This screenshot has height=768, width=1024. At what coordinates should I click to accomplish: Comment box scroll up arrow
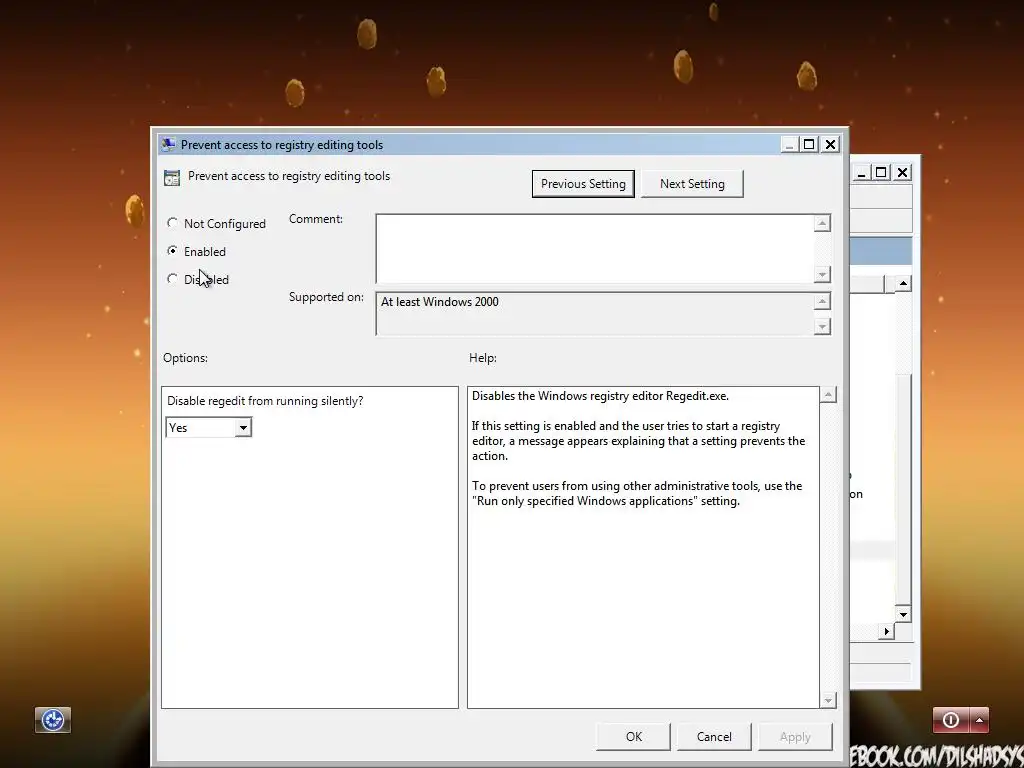pos(822,223)
